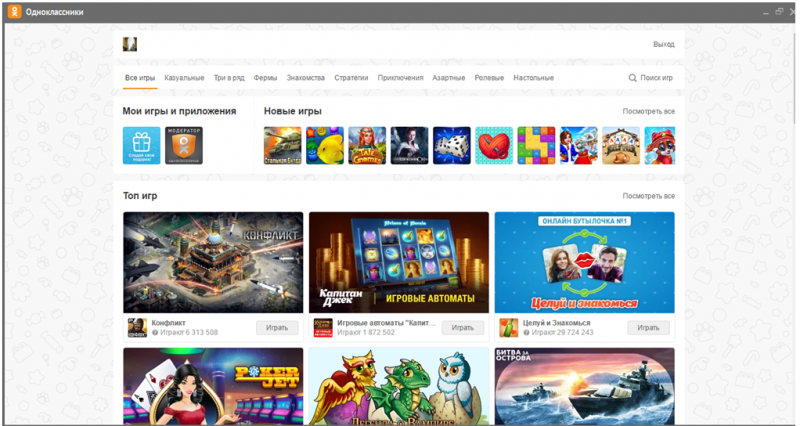Viewport: 800px width, 426px height.
Task: Open the red yarn heart game
Action: point(494,145)
